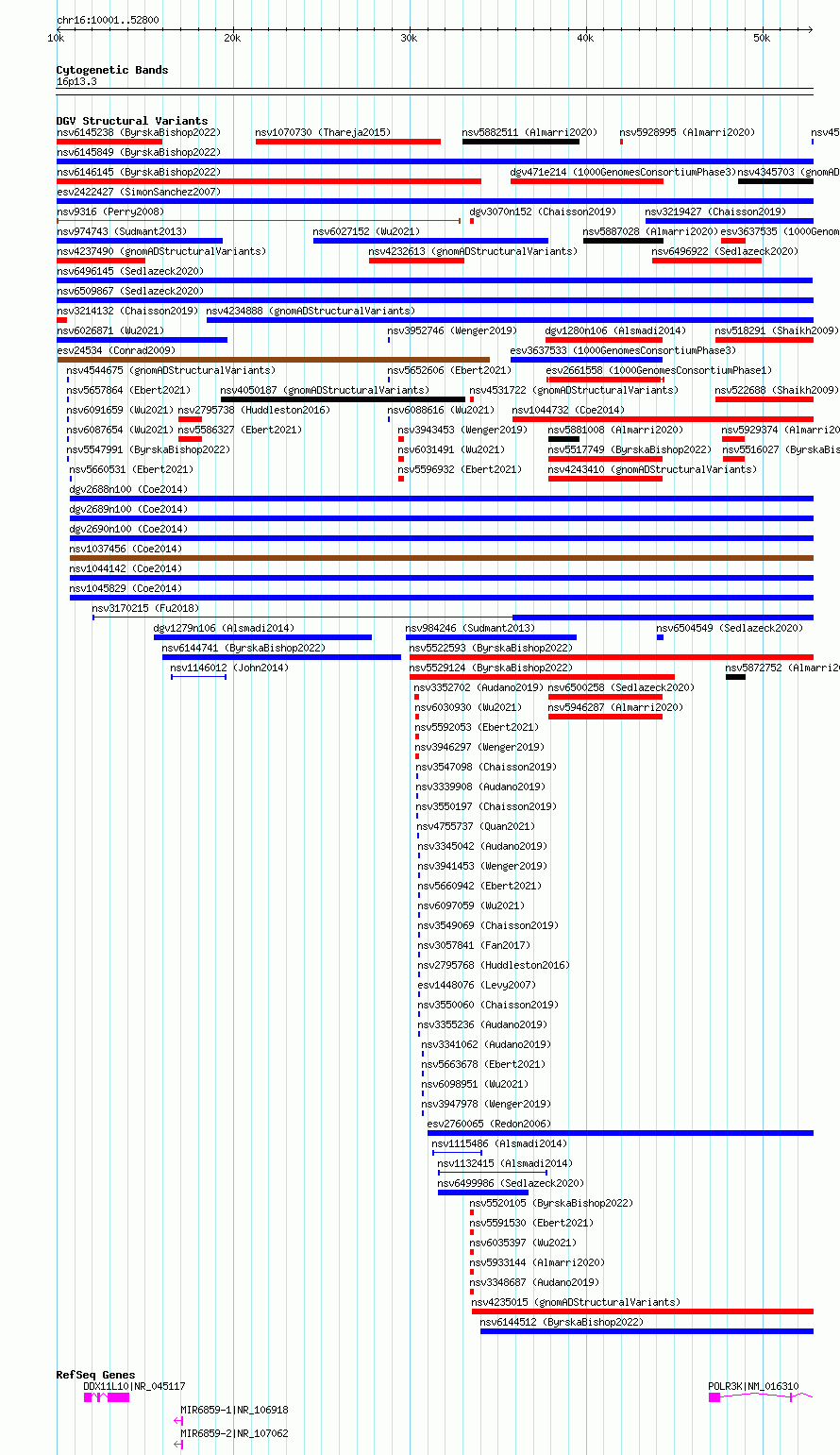Click the nsv5652606 (Ebert2021) label
Screen dimensions: 840x1455
tap(449, 371)
